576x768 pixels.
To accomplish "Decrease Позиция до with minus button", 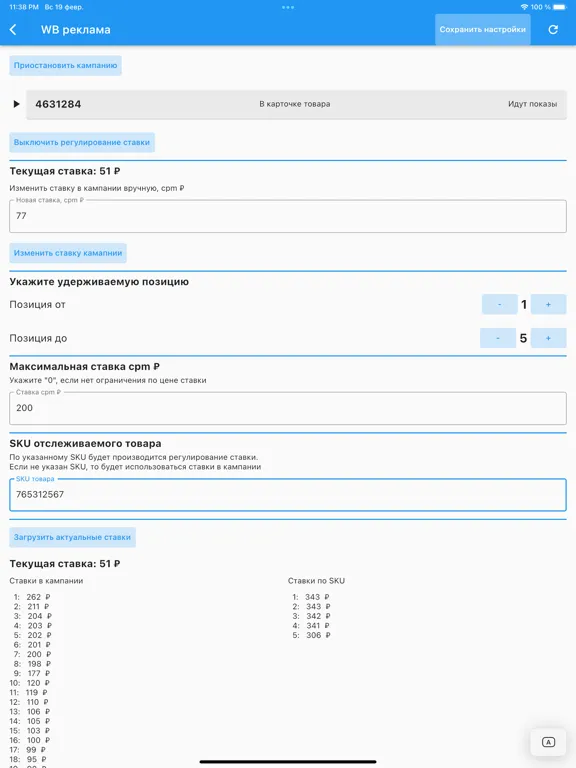I will (498, 338).
